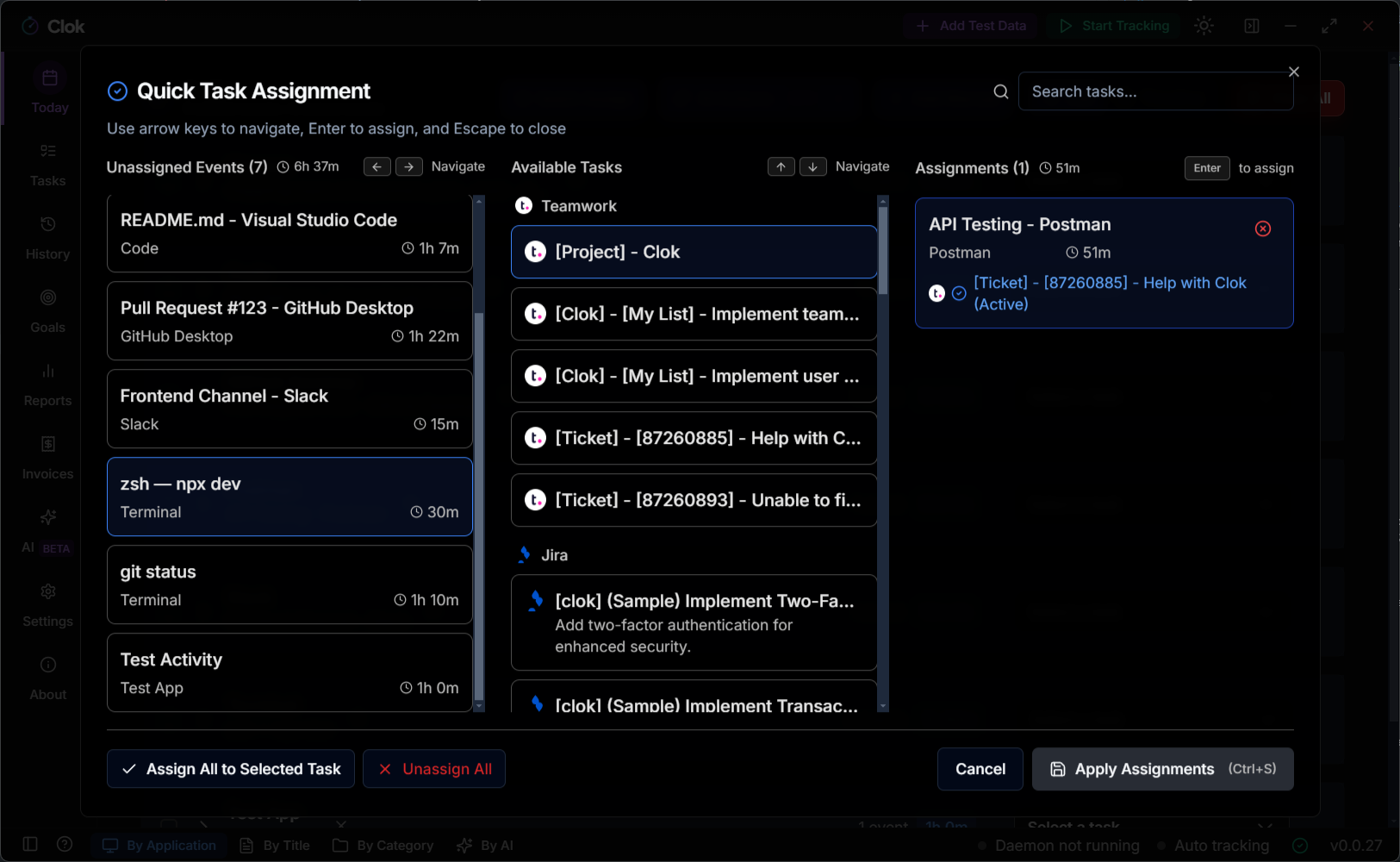Click the status bar green check icon
Viewport: 1400px width, 862px height.
[x=1300, y=846]
